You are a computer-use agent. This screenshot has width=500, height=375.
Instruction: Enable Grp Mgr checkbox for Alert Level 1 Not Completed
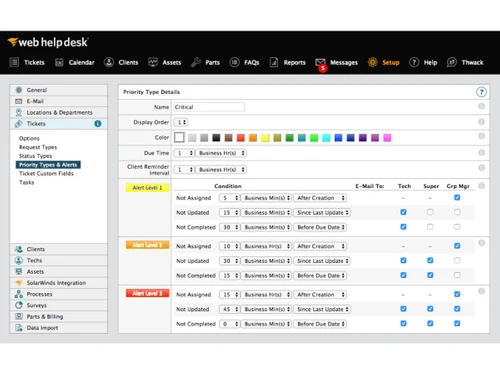point(457,227)
